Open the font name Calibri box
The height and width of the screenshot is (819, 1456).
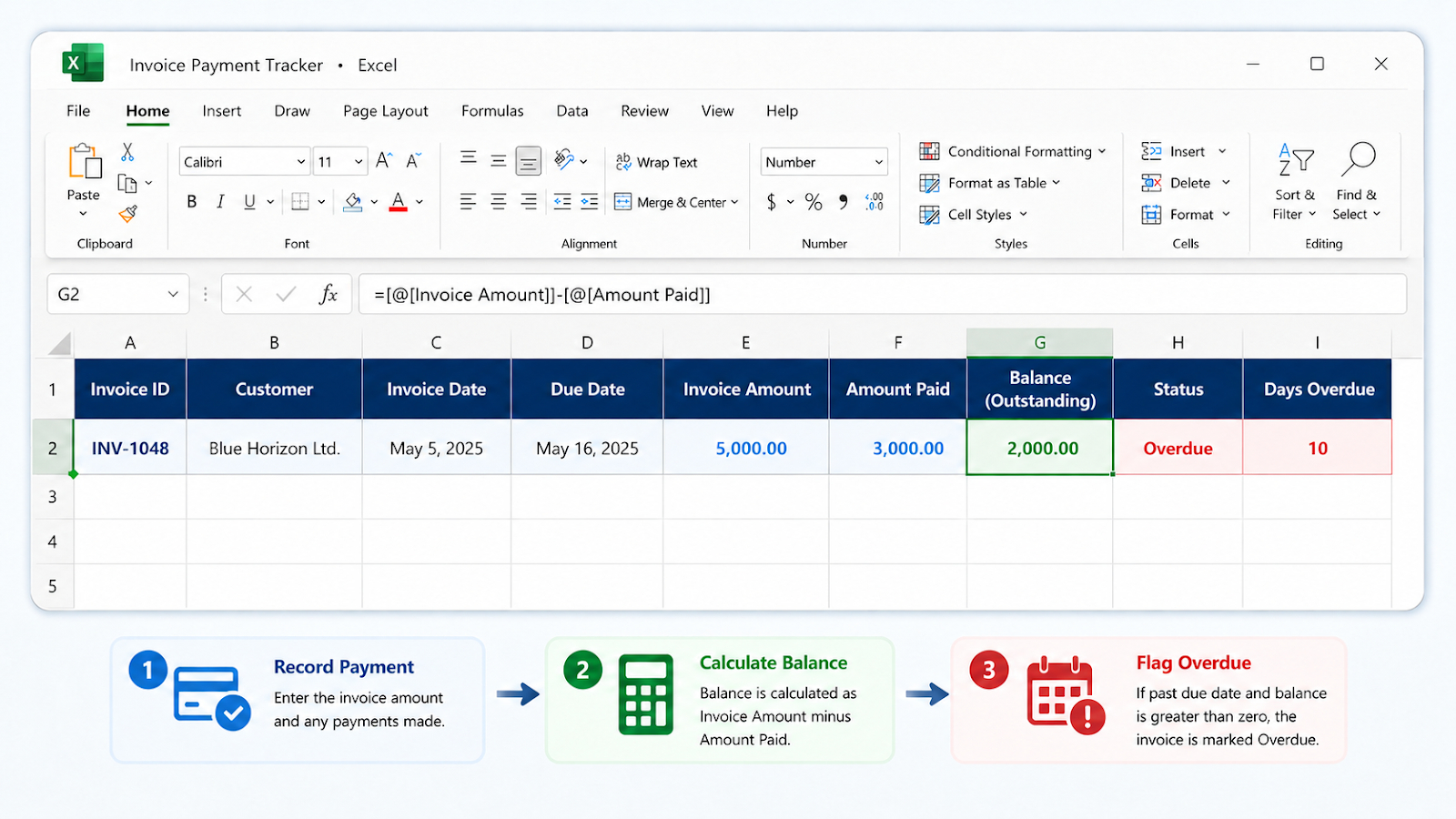click(x=244, y=162)
